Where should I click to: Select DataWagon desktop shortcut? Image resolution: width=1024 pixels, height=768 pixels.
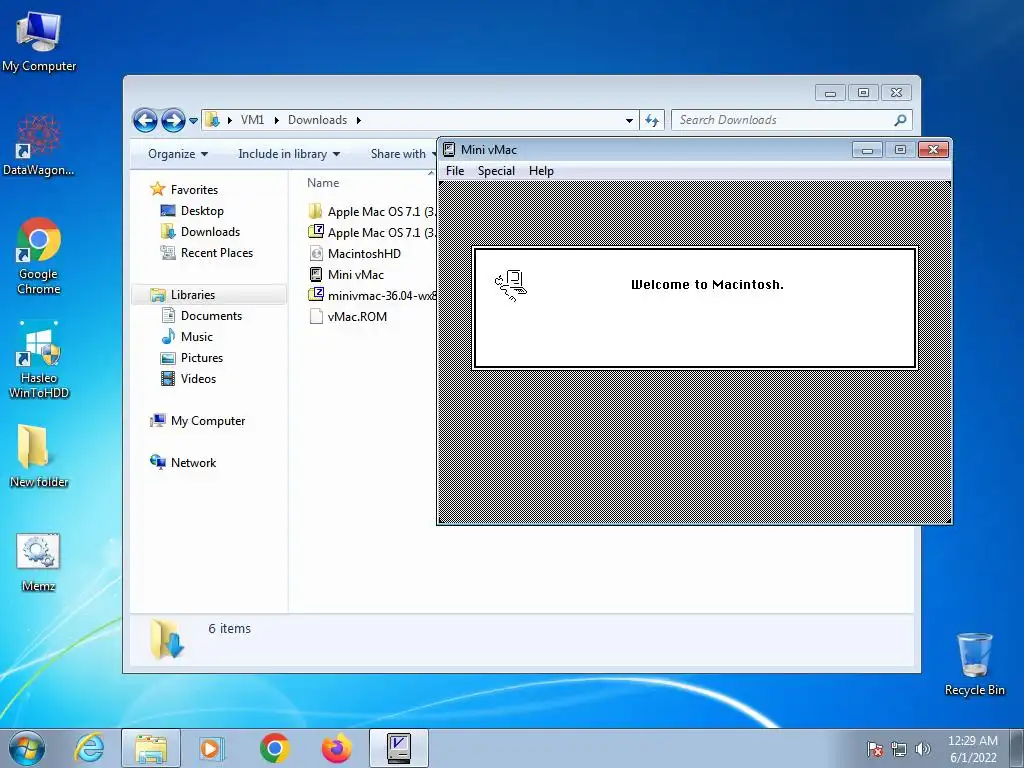pyautogui.click(x=39, y=145)
